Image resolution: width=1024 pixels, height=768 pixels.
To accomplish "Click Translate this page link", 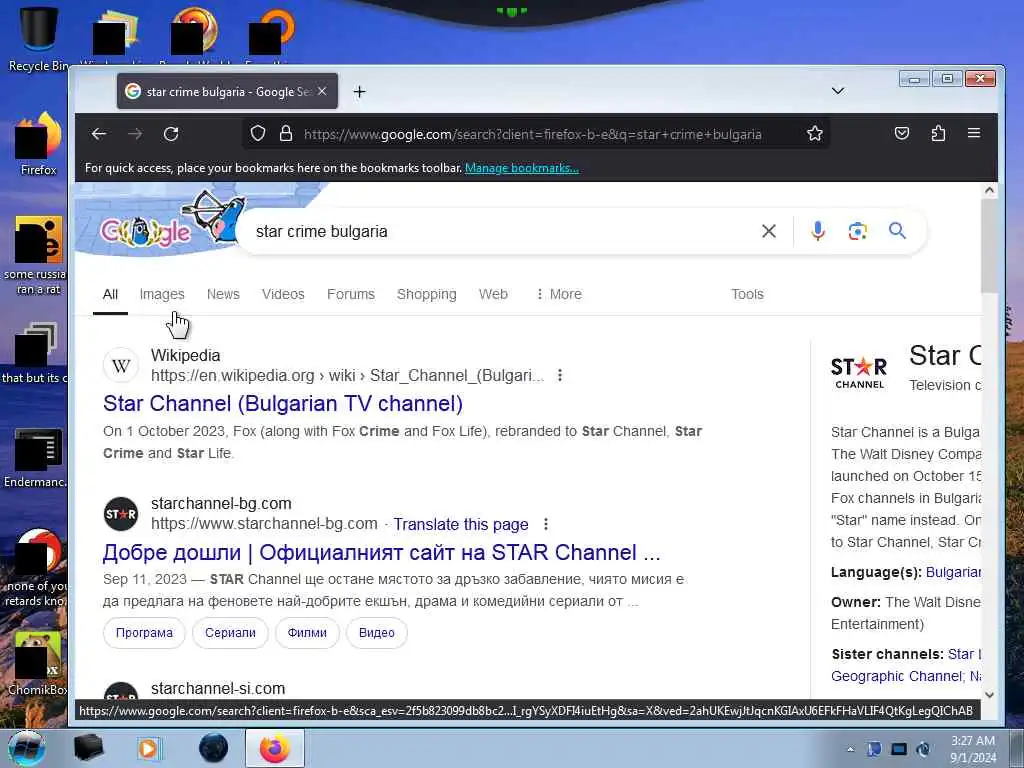I will pos(460,524).
